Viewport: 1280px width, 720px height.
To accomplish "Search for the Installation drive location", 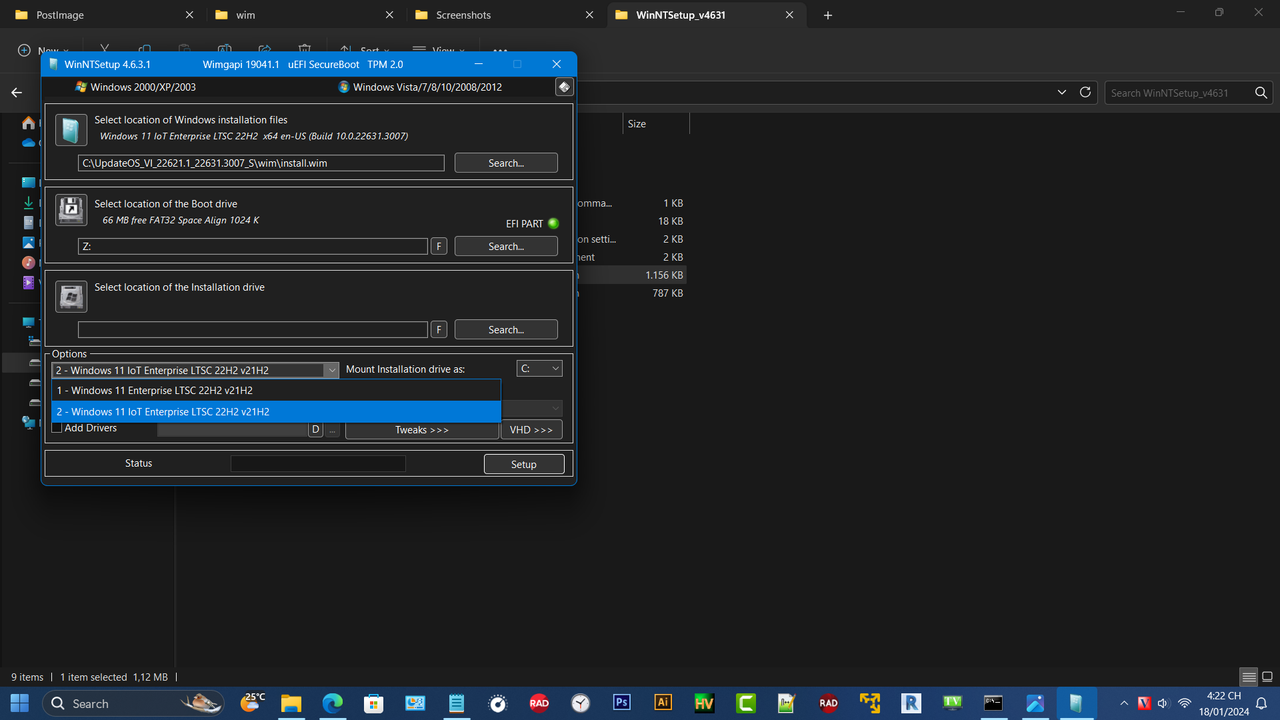I will [x=506, y=329].
